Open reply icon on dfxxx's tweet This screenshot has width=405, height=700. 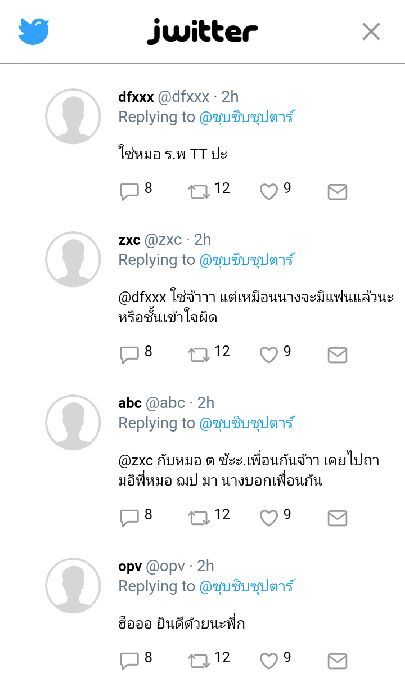pos(129,192)
